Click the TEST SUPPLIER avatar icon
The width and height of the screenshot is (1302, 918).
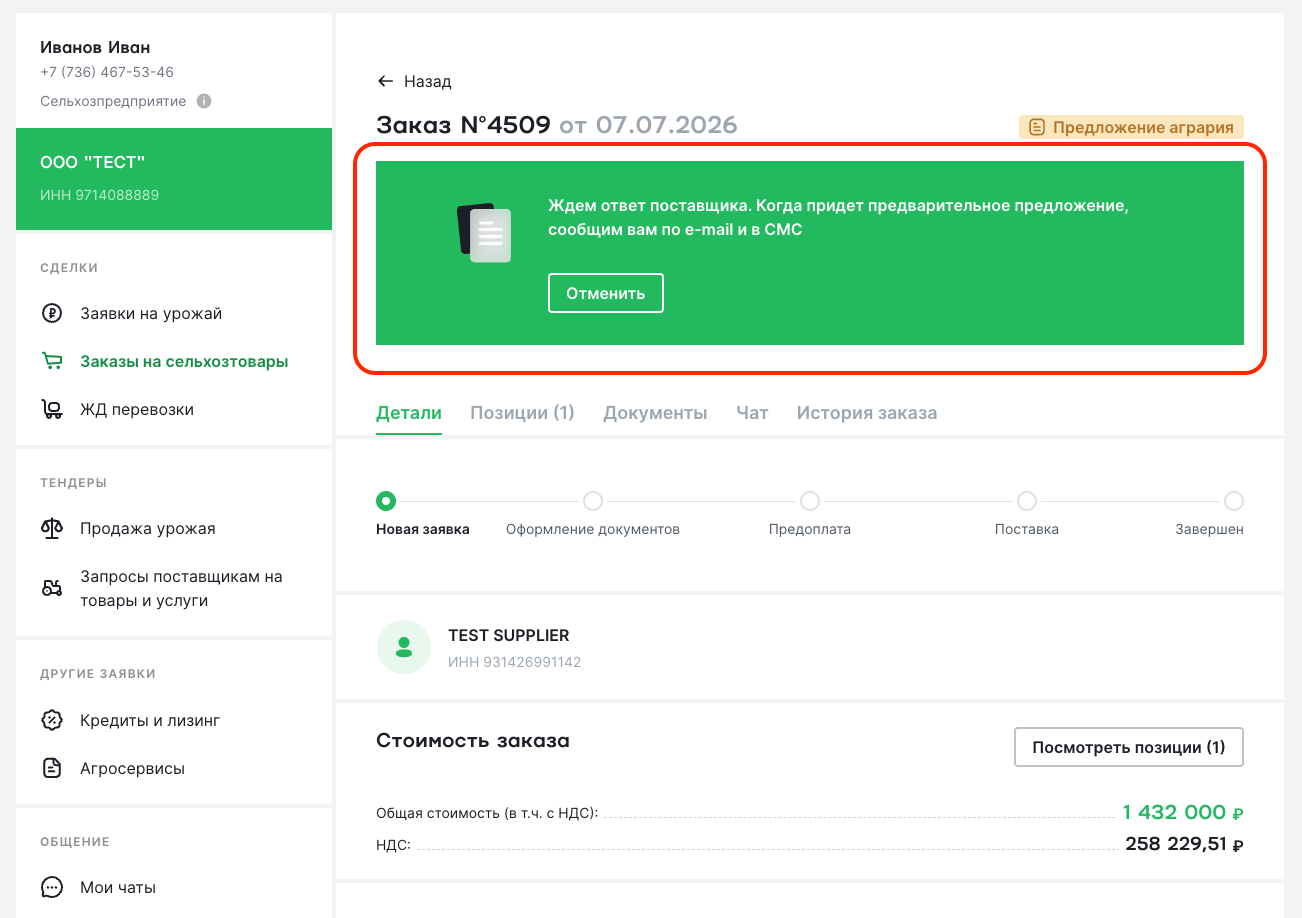coord(404,646)
